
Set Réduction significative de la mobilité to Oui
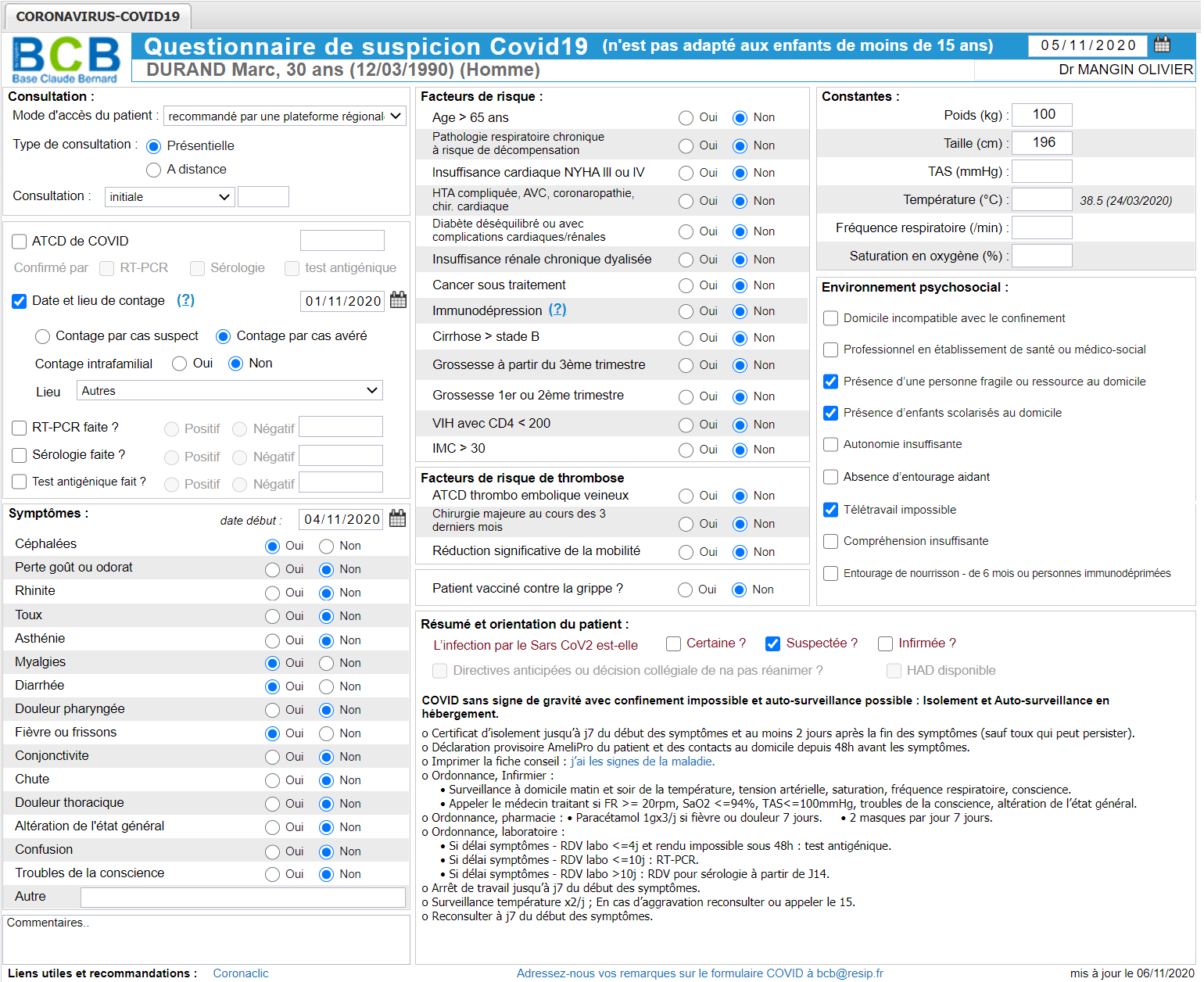tap(686, 553)
